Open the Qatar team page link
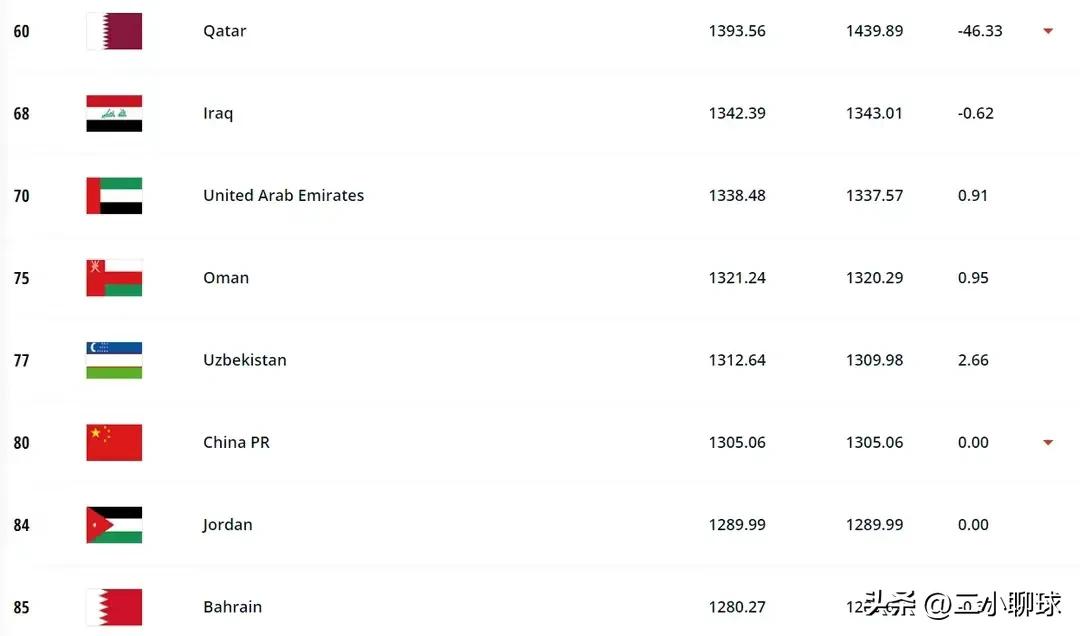 click(224, 30)
